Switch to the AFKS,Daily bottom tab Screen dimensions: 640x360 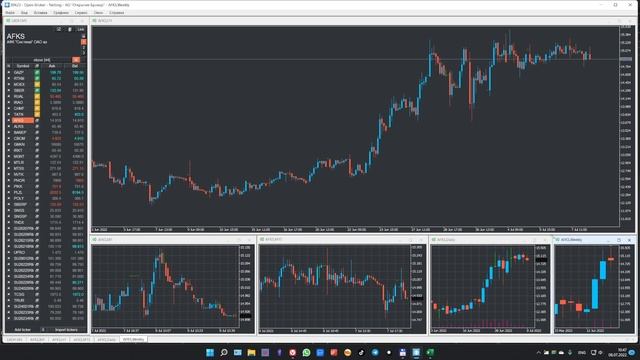[x=107, y=340]
